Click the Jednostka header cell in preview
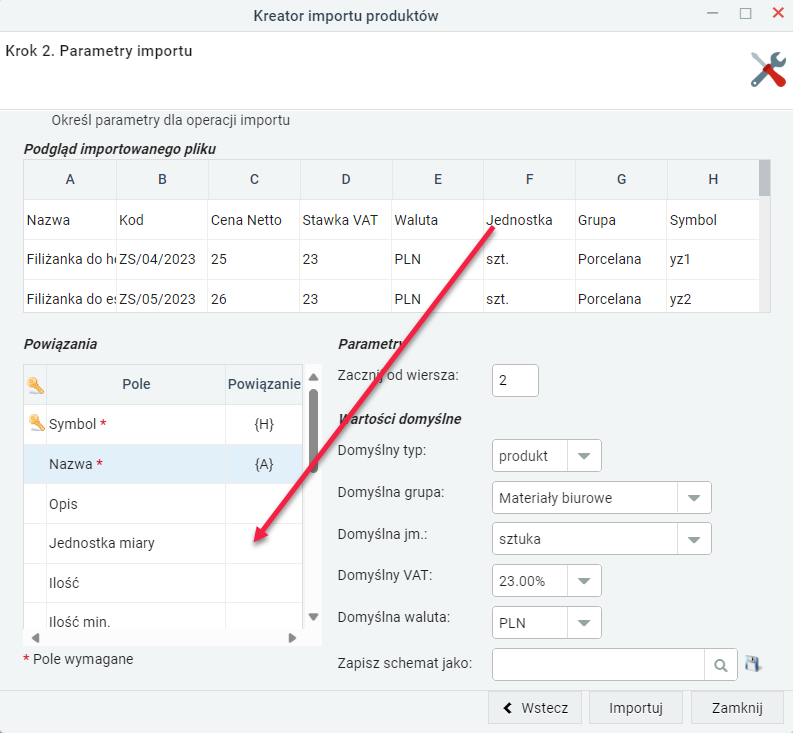This screenshot has width=793, height=733. [x=530, y=220]
